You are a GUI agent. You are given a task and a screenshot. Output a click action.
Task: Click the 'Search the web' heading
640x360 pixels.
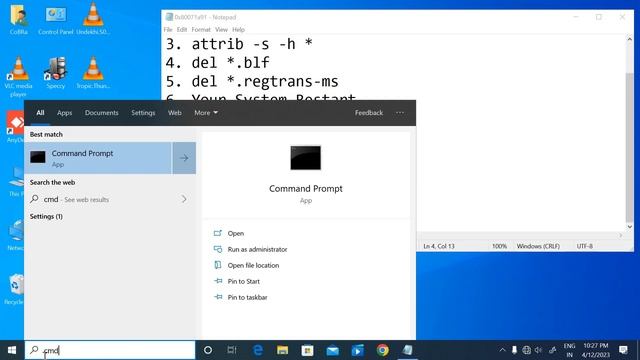pos(52,182)
